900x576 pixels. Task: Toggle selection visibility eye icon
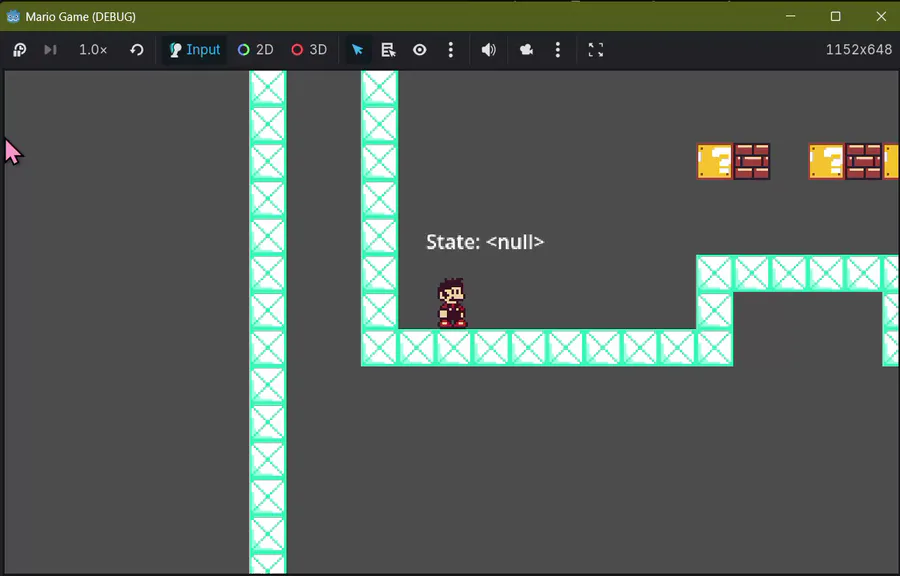coord(420,50)
